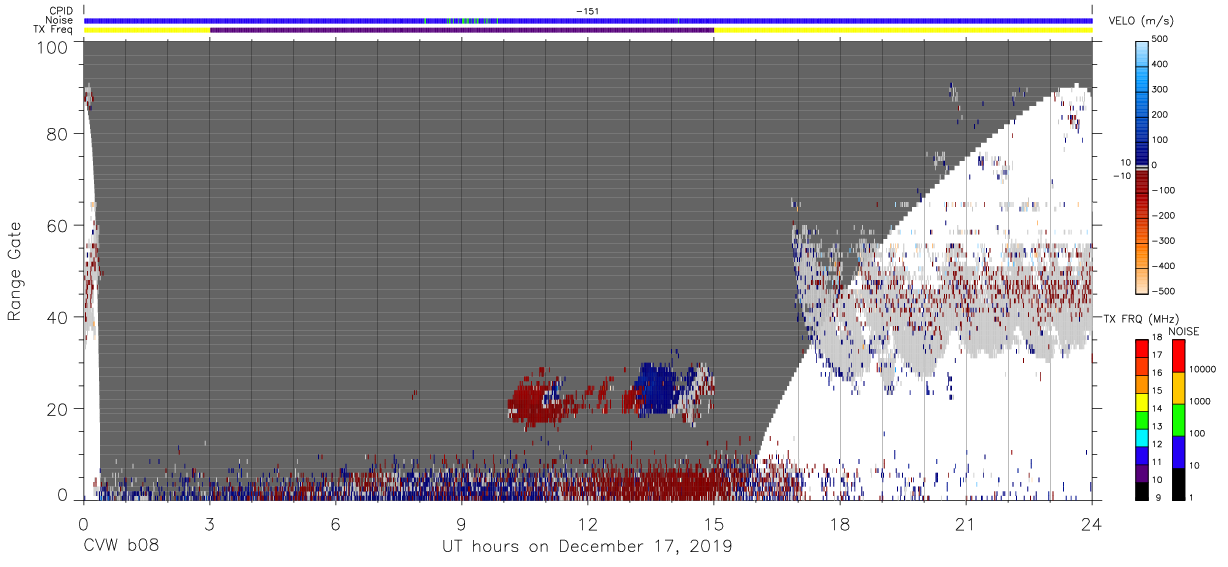The image size is (1228, 567).
Task: Click the UT hours on December 17, 2019 title
Action: [587, 547]
